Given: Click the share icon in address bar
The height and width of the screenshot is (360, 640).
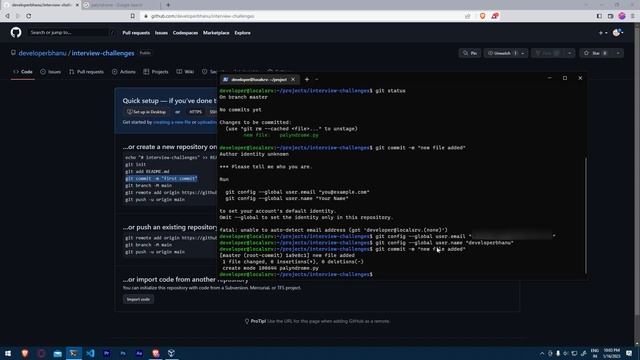Looking at the screenshot, I should 468,16.
